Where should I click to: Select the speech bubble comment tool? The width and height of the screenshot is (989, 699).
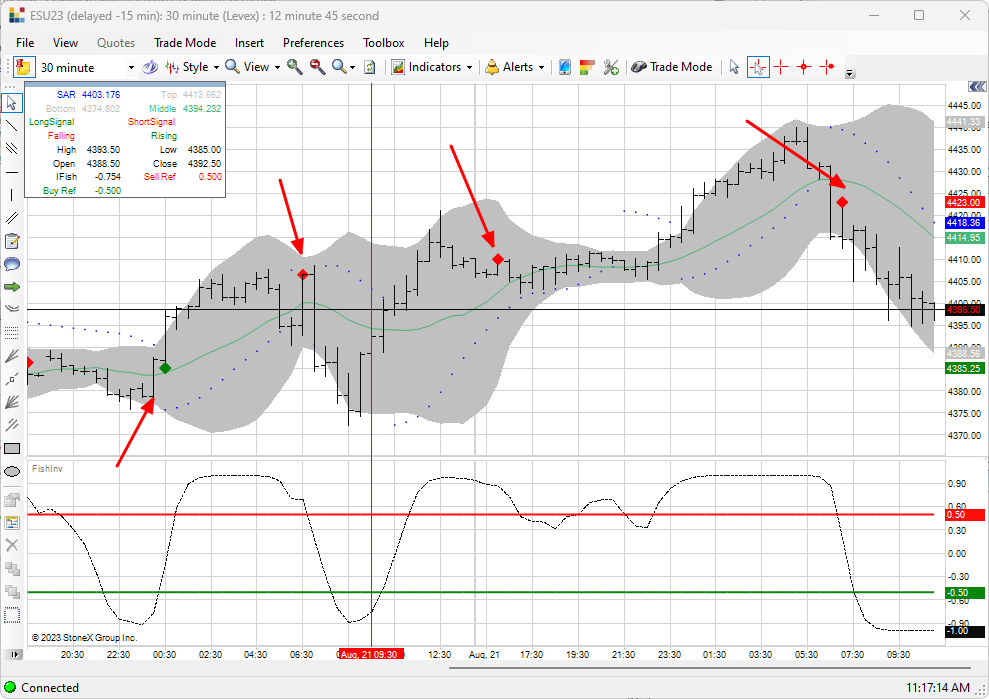[12, 264]
